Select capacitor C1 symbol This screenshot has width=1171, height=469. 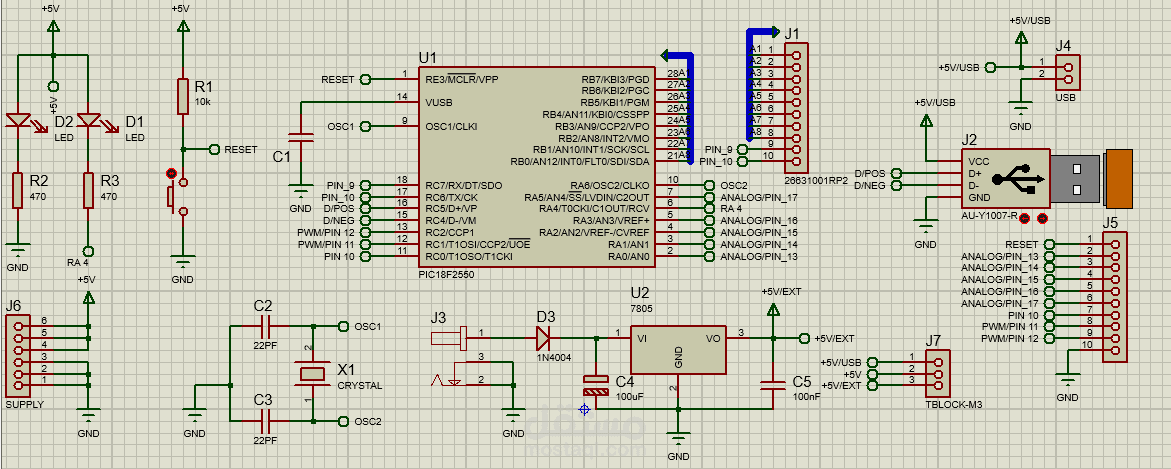300,137
